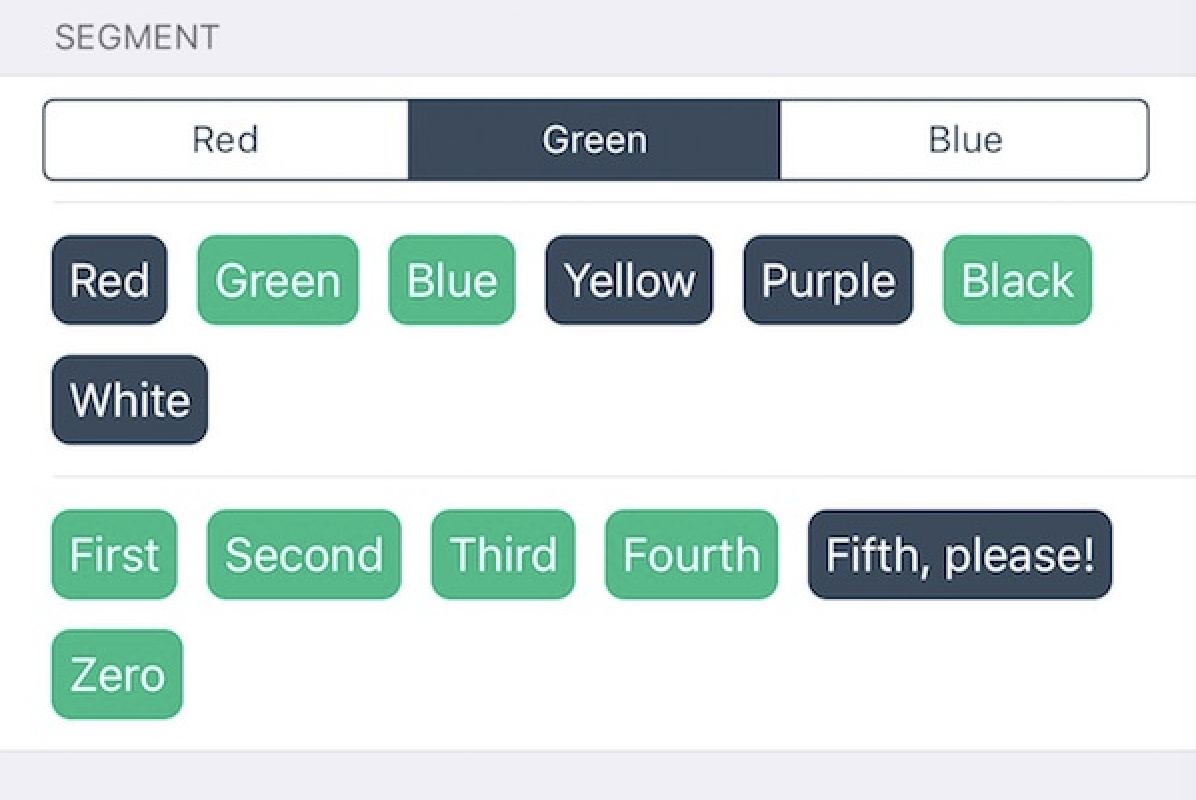The height and width of the screenshot is (800, 1196).
Task: Pick the Fourth option chip
Action: click(691, 554)
